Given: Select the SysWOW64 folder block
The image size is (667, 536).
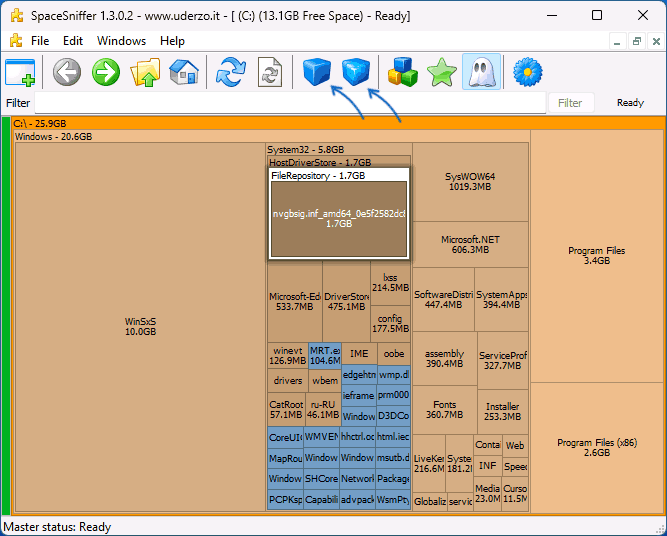Looking at the screenshot, I should coord(470,181).
